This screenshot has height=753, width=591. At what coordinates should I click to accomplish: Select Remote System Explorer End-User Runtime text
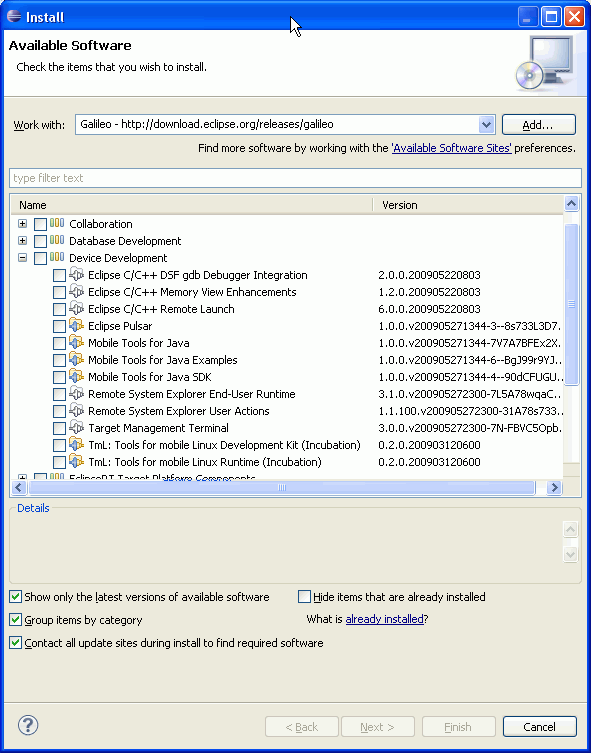click(x=192, y=394)
